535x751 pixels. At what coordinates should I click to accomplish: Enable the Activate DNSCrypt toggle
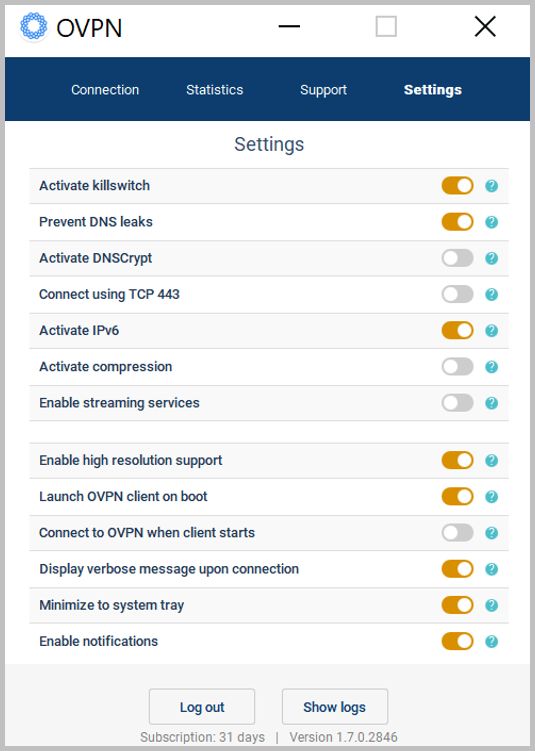point(457,258)
